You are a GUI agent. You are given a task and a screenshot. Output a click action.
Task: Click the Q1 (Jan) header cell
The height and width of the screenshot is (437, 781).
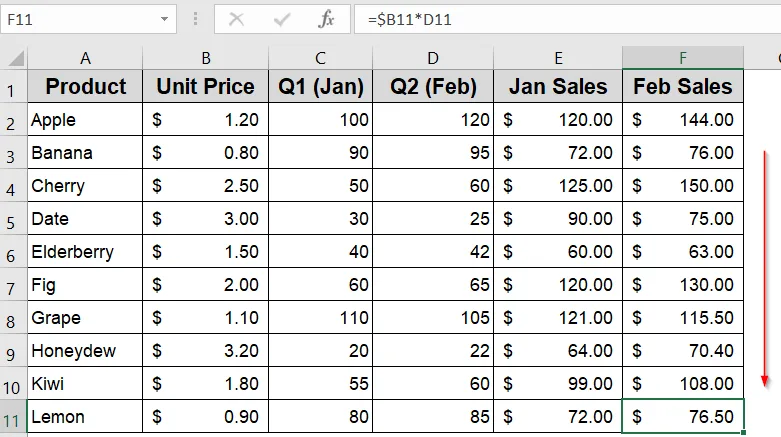320,87
